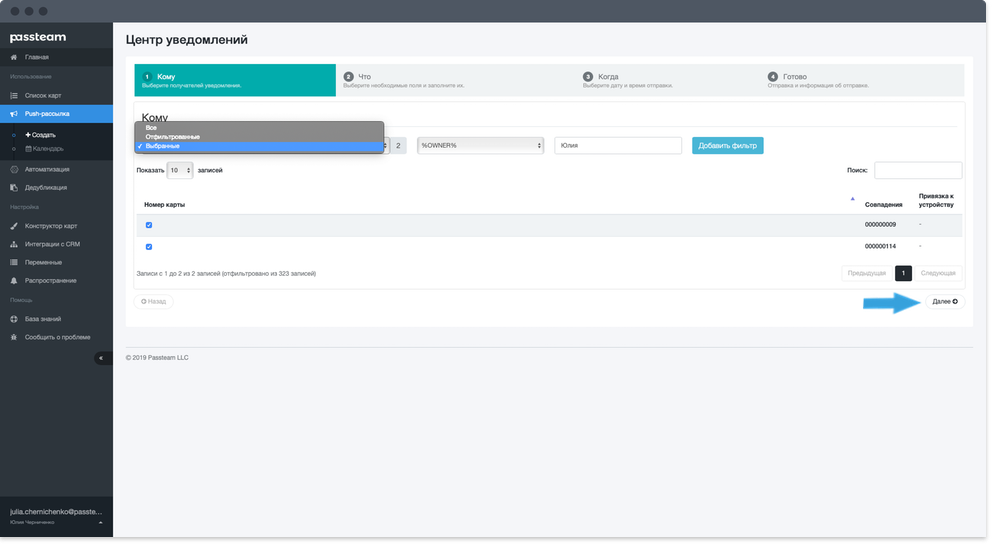Viewport: 993px width, 544px height.
Task: Focus the Поиск search field
Action: click(x=918, y=170)
